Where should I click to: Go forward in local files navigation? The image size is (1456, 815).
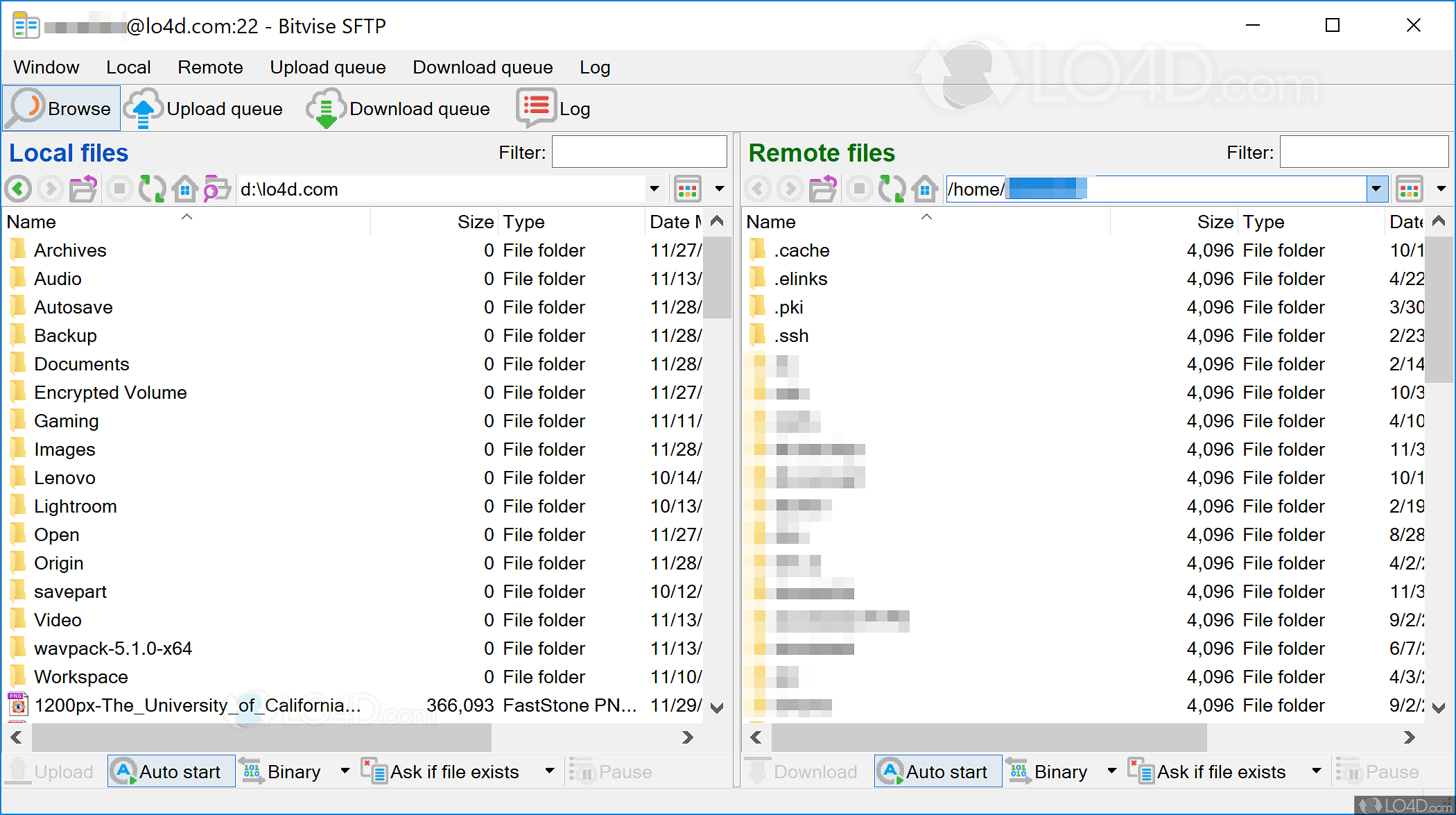pyautogui.click(x=51, y=189)
